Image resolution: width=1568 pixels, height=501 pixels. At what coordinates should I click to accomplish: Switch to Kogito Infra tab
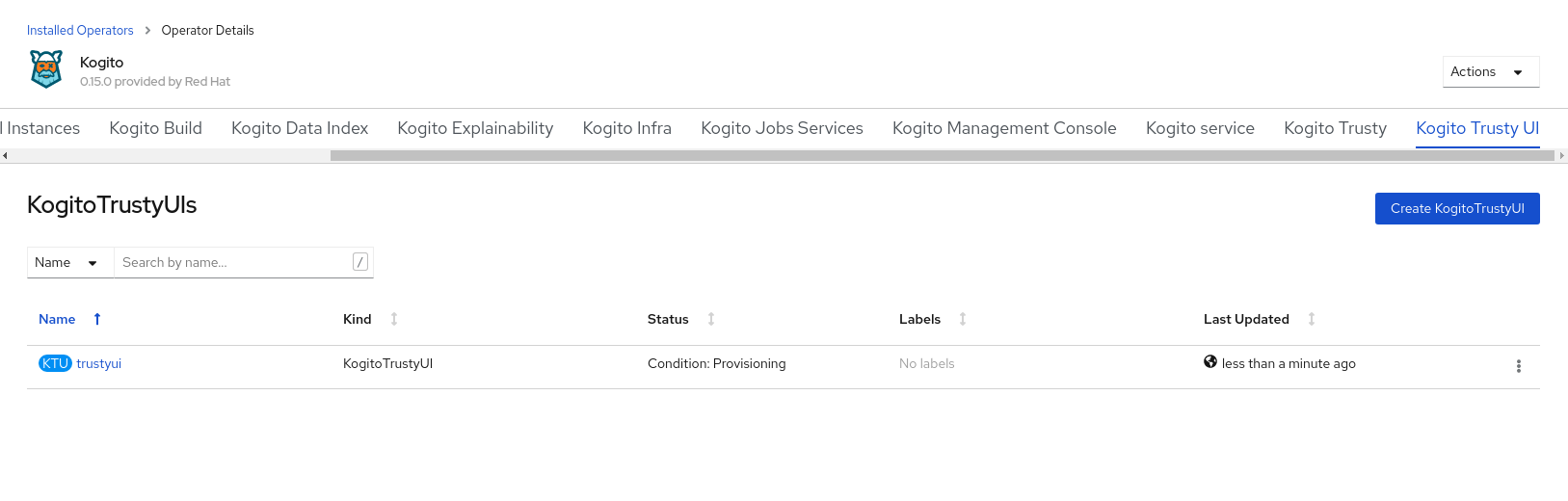[627, 128]
